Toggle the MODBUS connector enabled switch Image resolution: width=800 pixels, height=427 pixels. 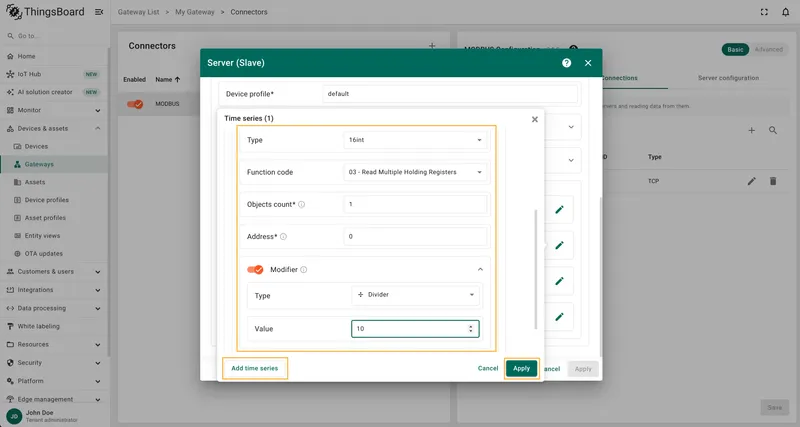(x=135, y=104)
